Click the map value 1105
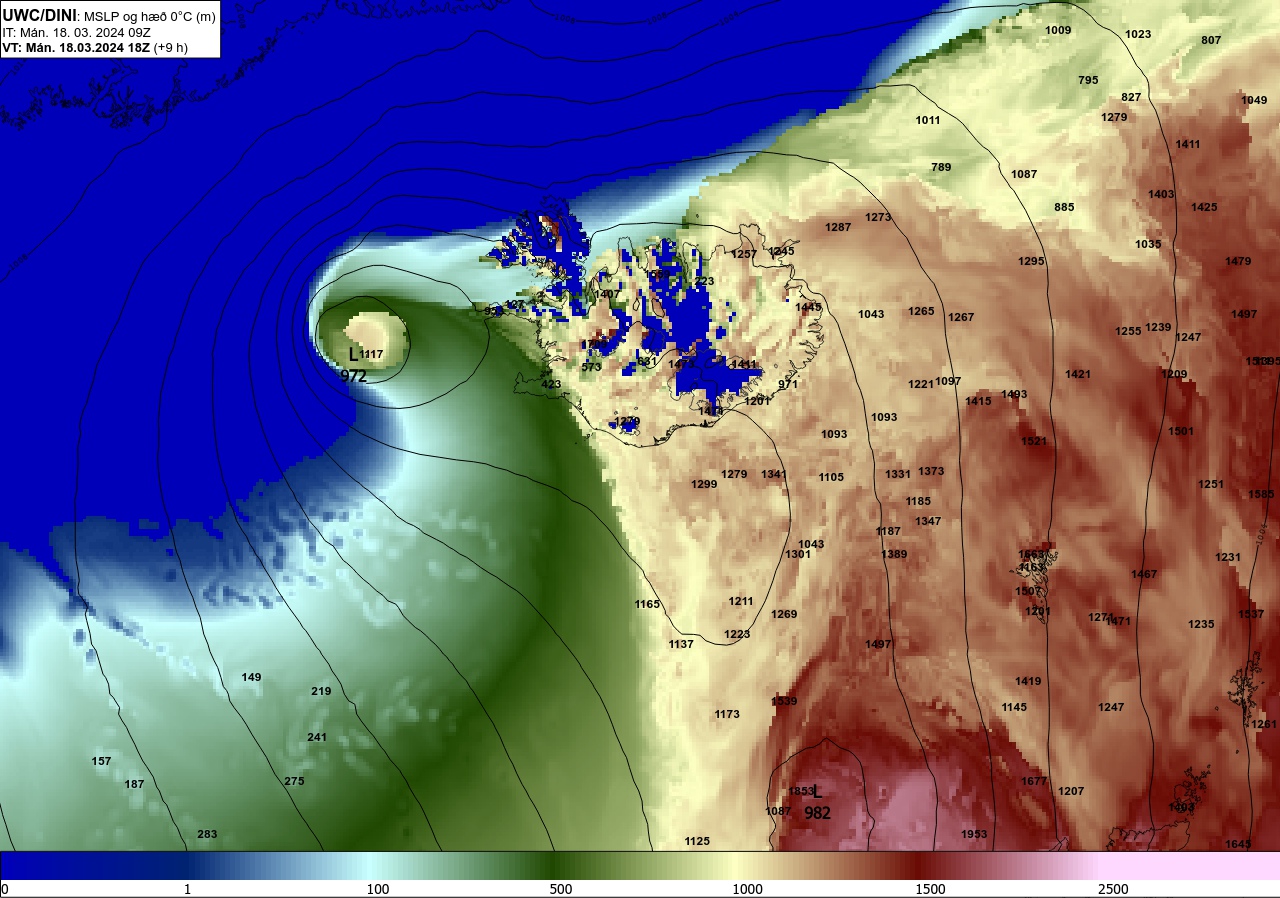This screenshot has height=898, width=1280. [x=831, y=477]
